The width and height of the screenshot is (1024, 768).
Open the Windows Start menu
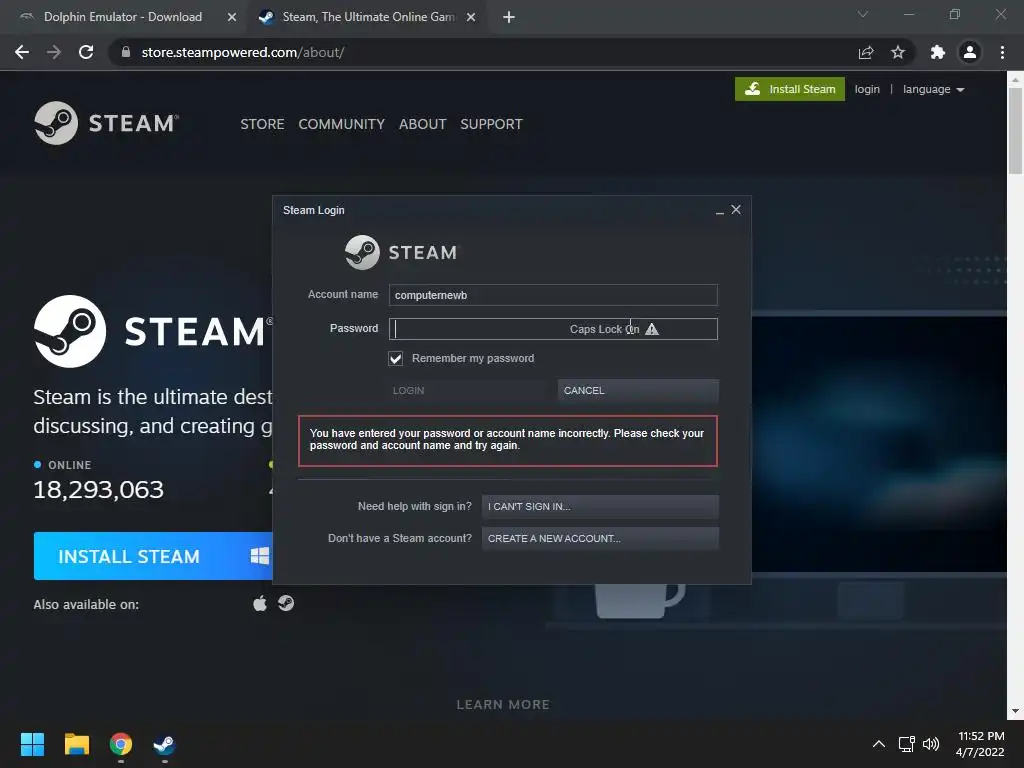(32, 744)
